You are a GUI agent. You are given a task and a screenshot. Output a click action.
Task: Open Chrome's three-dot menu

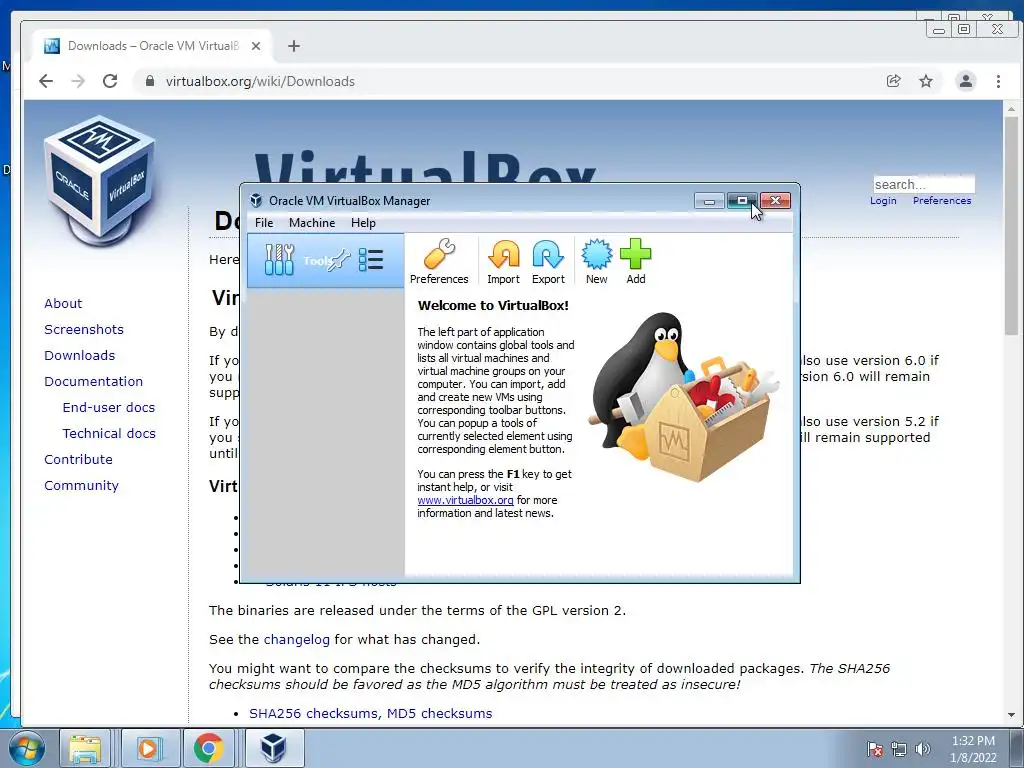pos(998,81)
